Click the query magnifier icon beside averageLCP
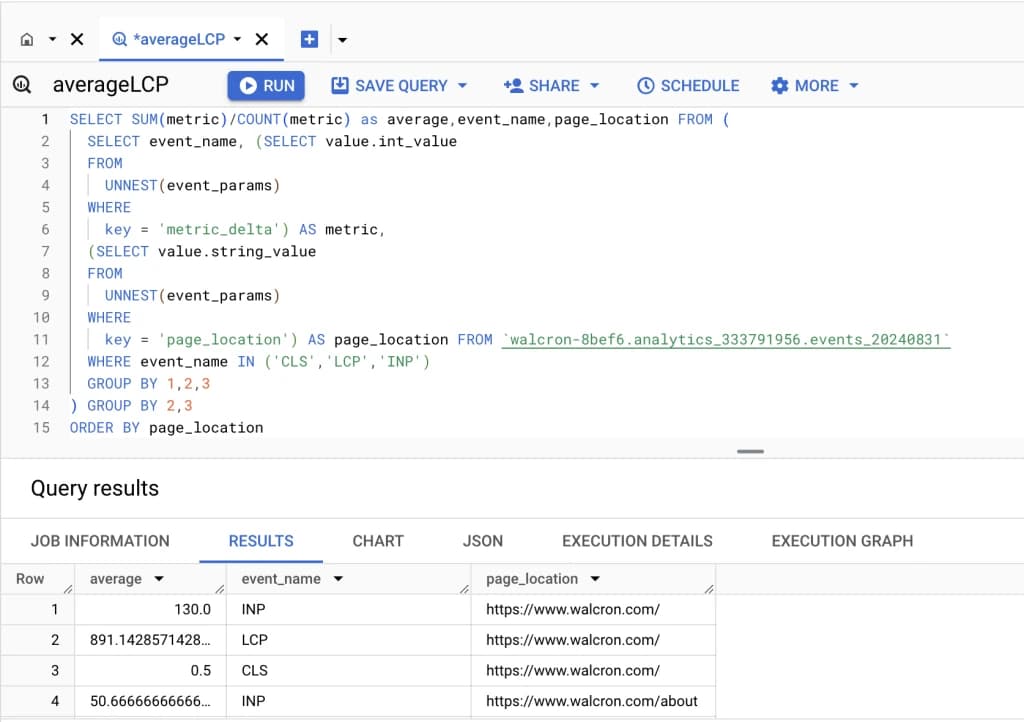The width and height of the screenshot is (1024, 722). [x=22, y=85]
